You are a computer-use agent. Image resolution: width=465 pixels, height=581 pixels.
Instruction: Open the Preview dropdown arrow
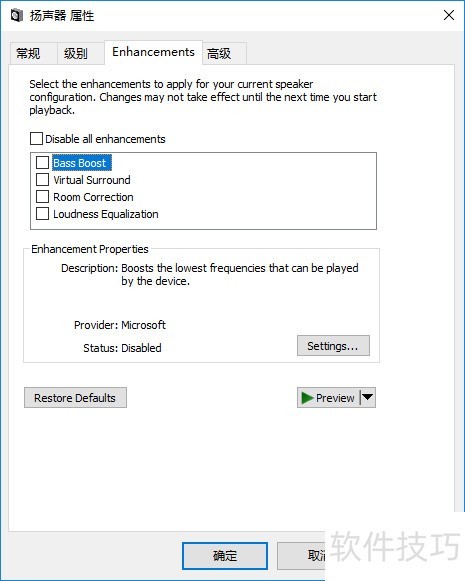pos(368,397)
